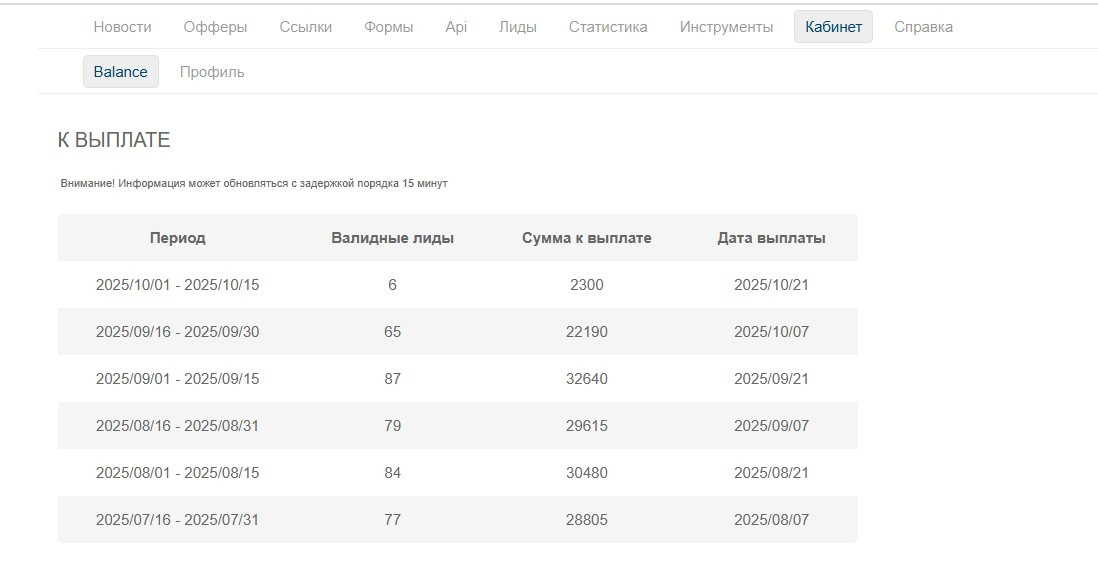Select the 2025/10/01 - 2025/10/15 period row
The height and width of the screenshot is (564, 1098).
(x=177, y=285)
